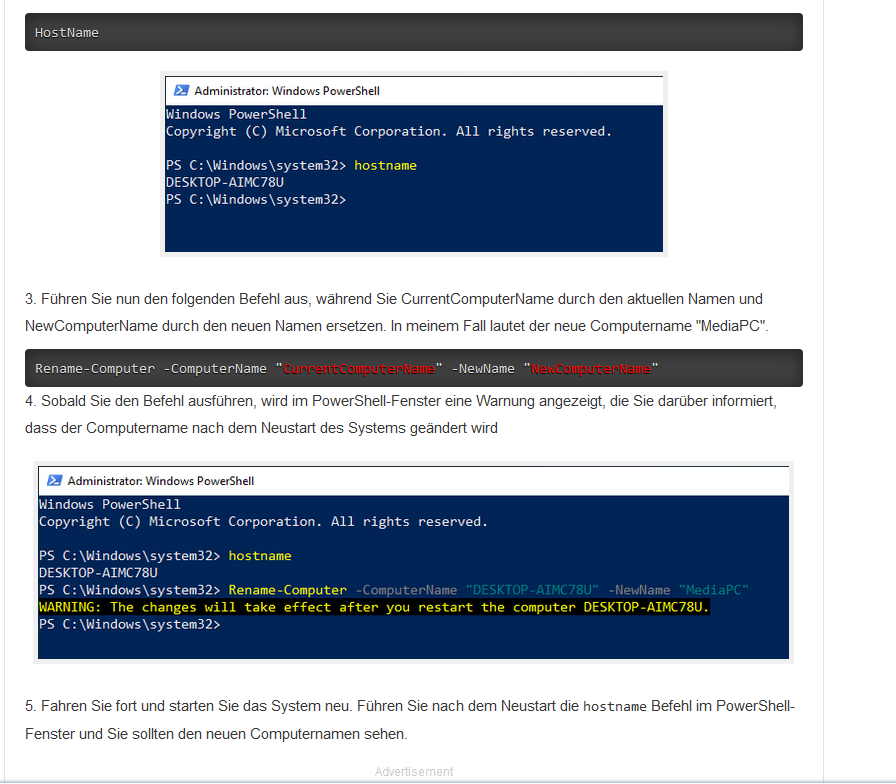Click the Copyright line in the first PowerShell screenshot

pyautogui.click(x=389, y=131)
